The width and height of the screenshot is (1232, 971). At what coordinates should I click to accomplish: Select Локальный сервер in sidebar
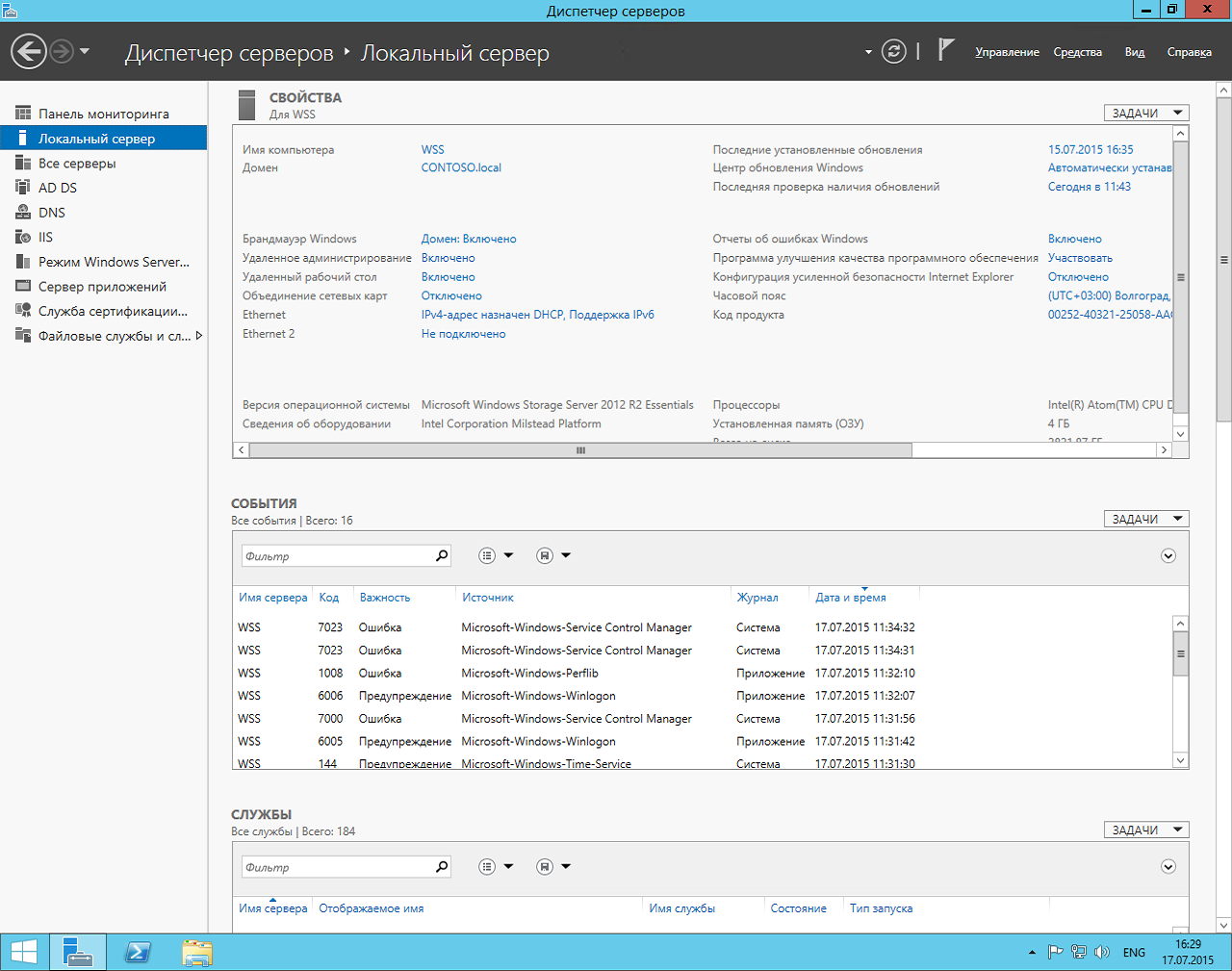[103, 139]
